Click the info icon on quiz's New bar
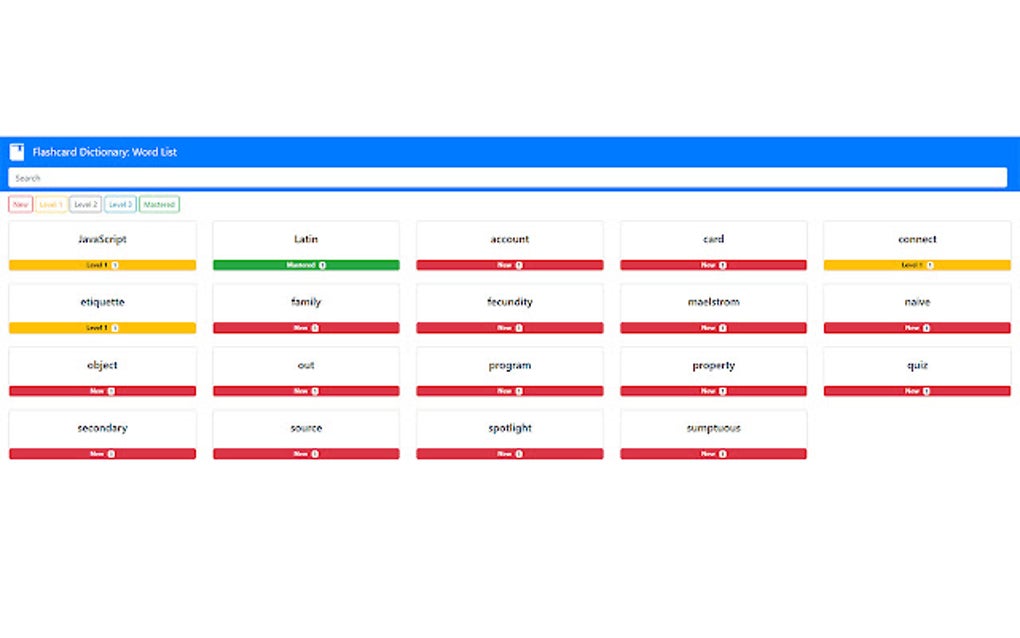Screen dimensions: 1020x638 926,391
